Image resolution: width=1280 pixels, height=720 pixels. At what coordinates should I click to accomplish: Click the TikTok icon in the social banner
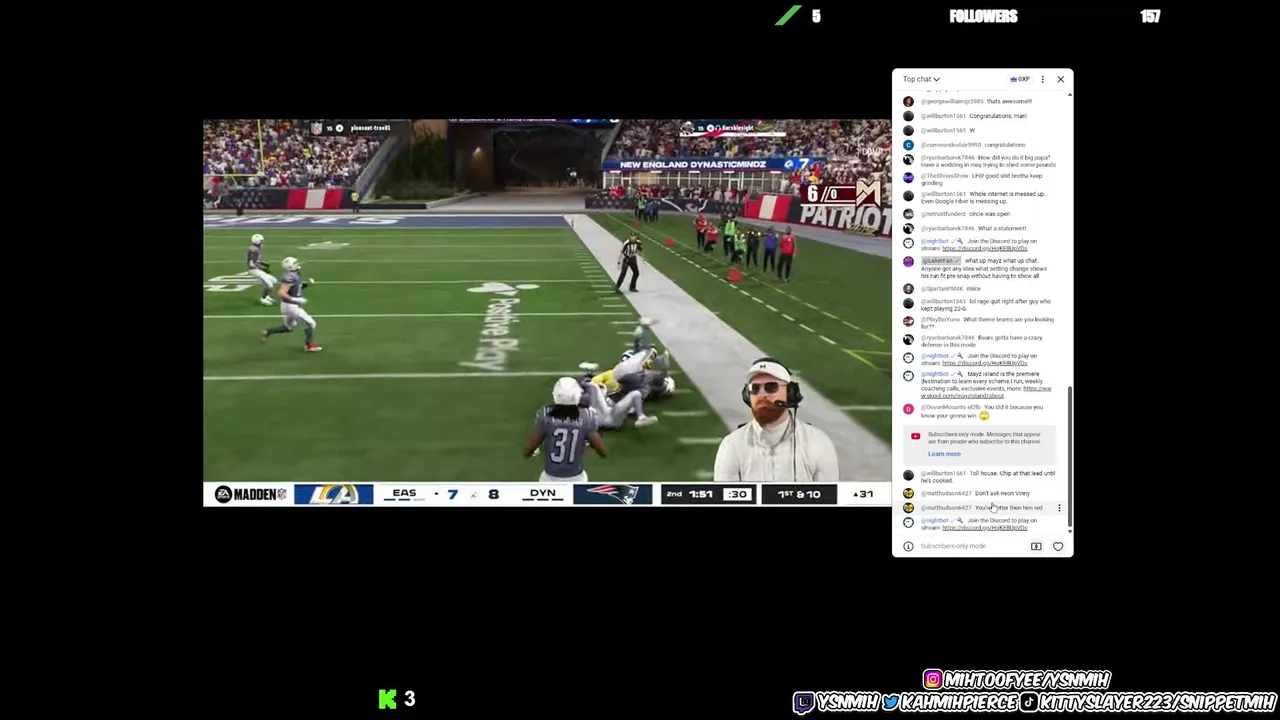click(x=1029, y=702)
